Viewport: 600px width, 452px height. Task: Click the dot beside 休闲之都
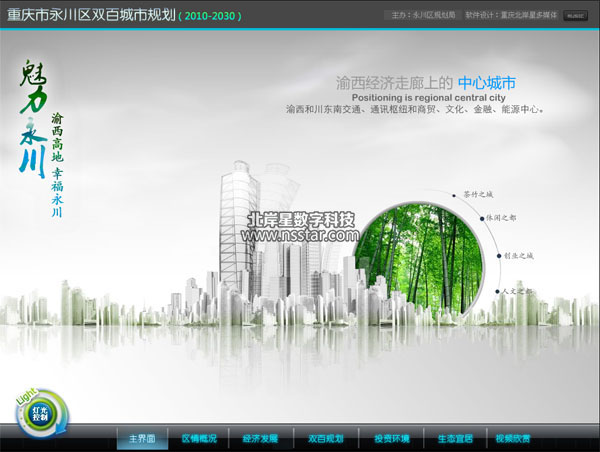pyautogui.click(x=482, y=219)
